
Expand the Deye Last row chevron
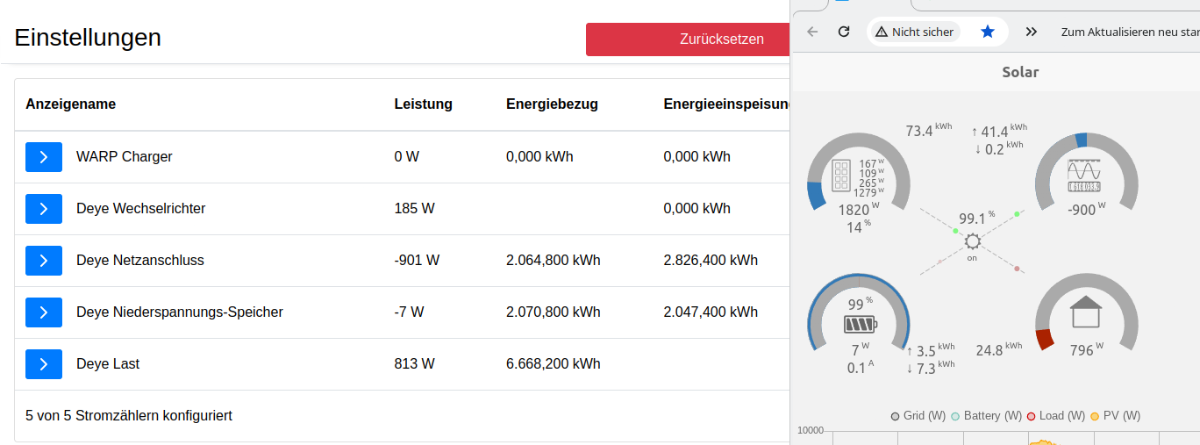coord(44,364)
